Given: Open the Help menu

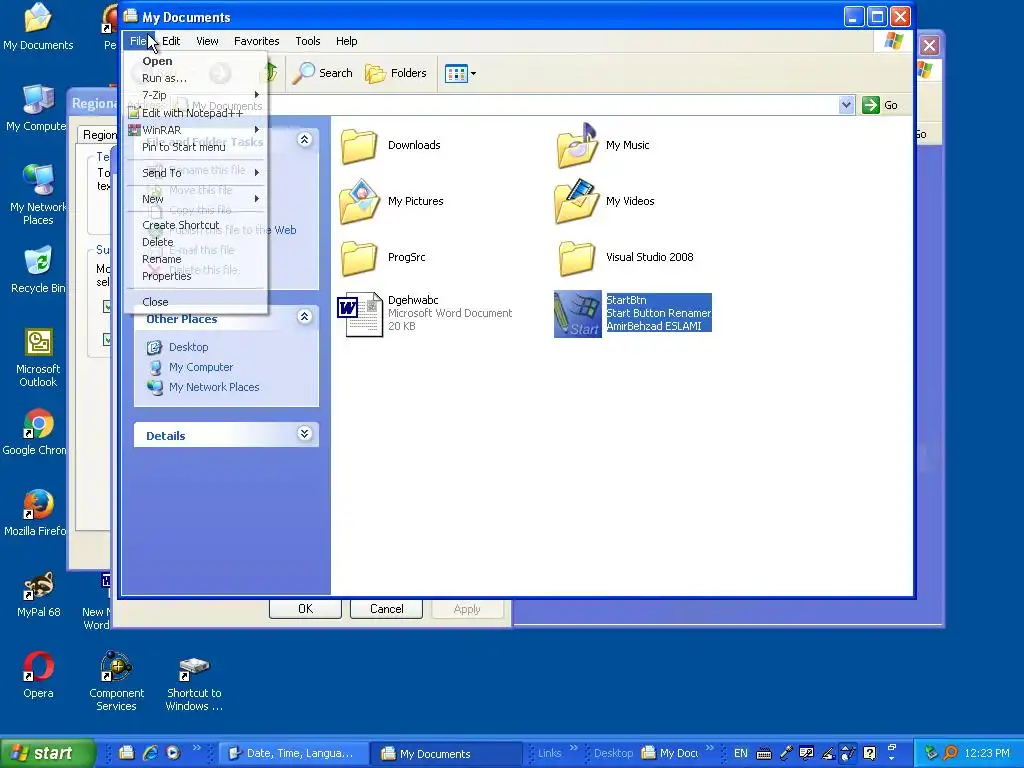Looking at the screenshot, I should (347, 41).
